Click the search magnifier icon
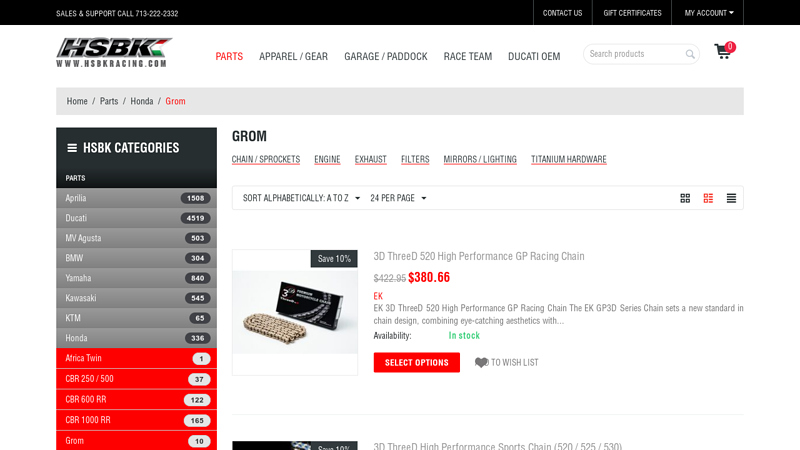The width and height of the screenshot is (800, 450). pos(690,54)
